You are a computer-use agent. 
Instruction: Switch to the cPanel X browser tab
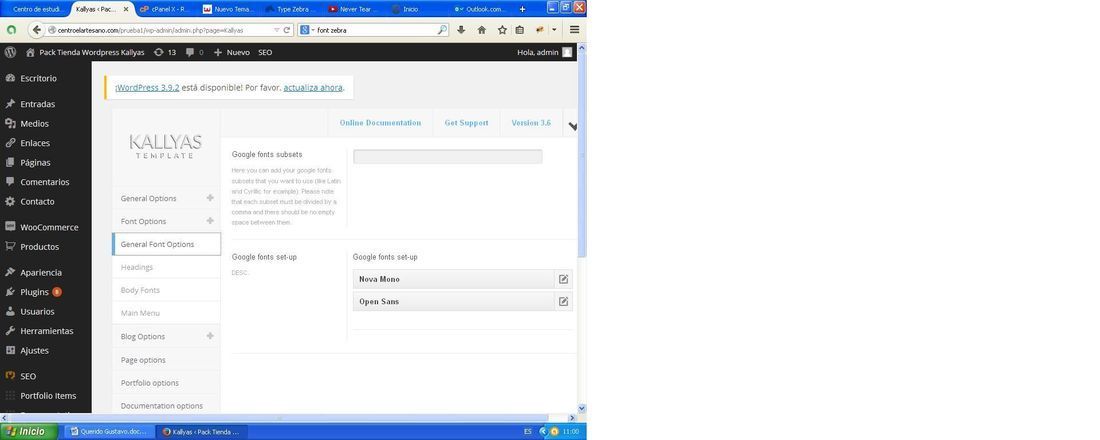166,9
